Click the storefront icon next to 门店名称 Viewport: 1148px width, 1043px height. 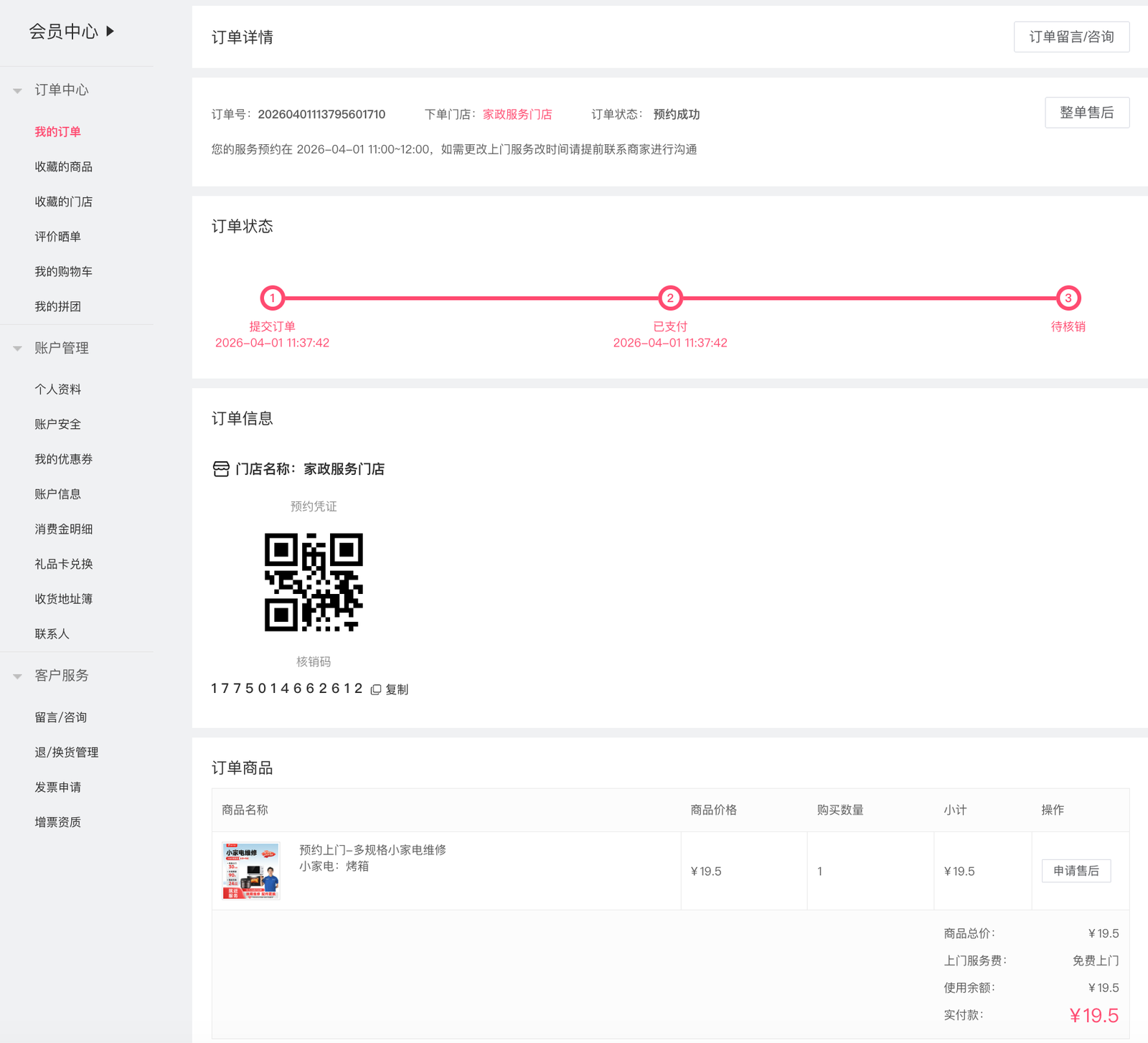221,469
